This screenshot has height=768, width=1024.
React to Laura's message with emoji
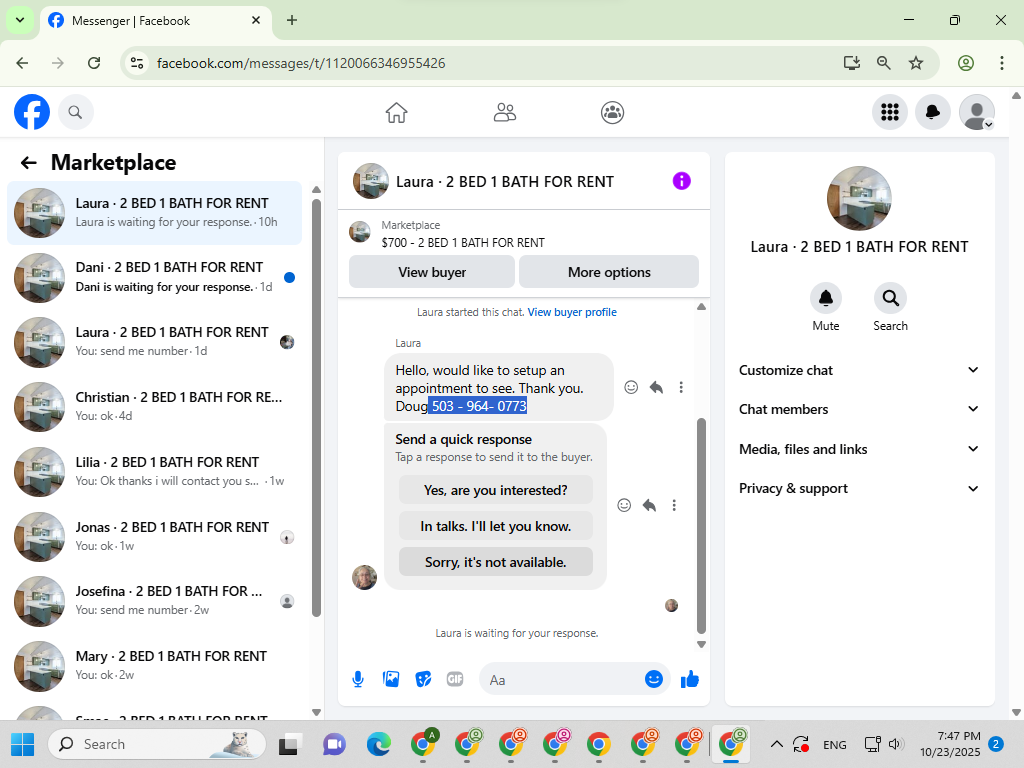(x=631, y=387)
